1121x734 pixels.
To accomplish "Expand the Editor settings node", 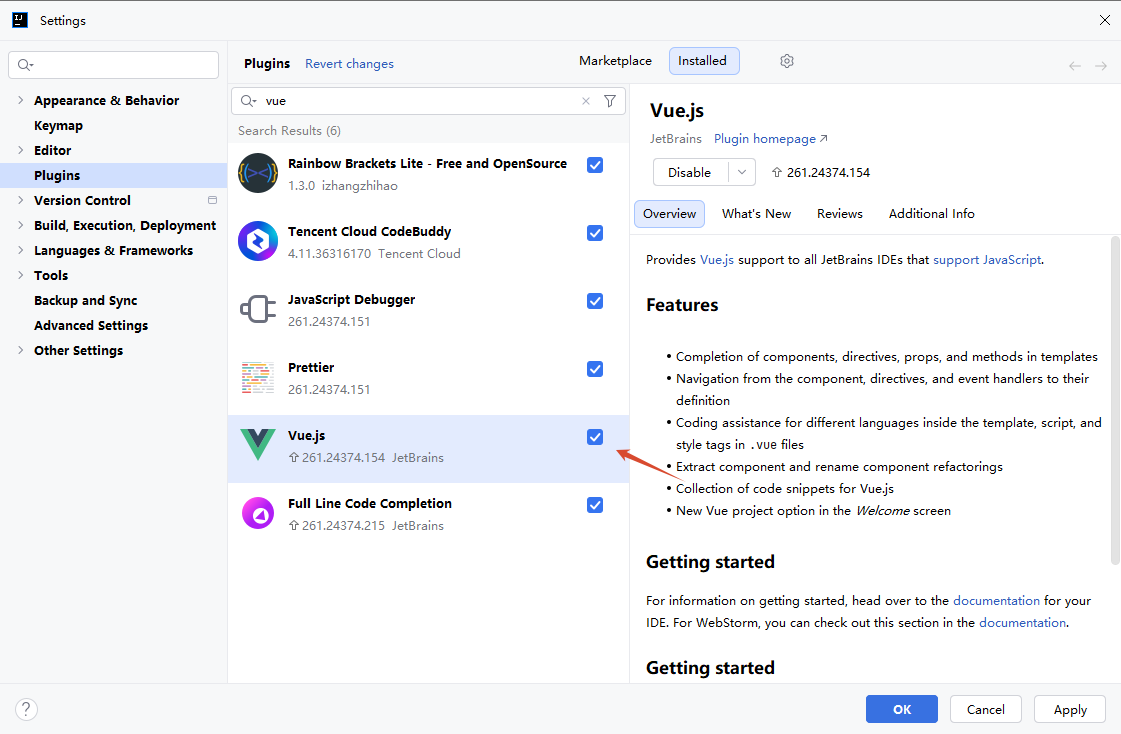I will [20, 150].
